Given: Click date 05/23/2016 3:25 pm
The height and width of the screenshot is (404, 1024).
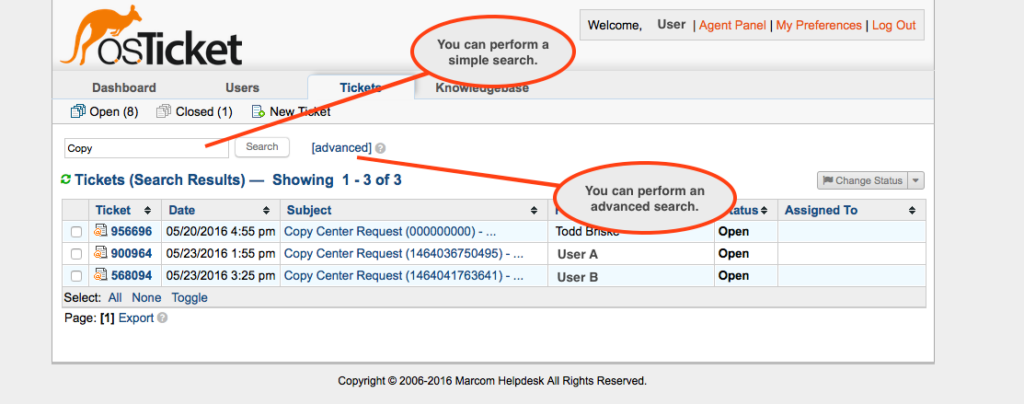Looking at the screenshot, I should tap(220, 276).
